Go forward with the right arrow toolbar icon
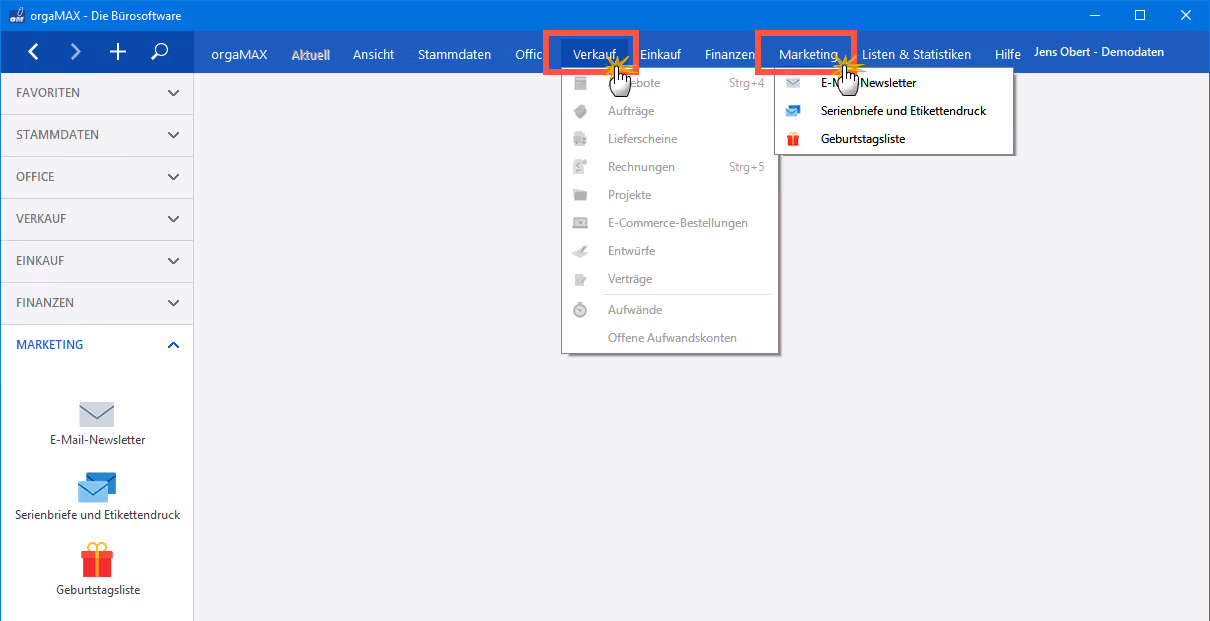This screenshot has height=621, width=1210. coord(76,52)
